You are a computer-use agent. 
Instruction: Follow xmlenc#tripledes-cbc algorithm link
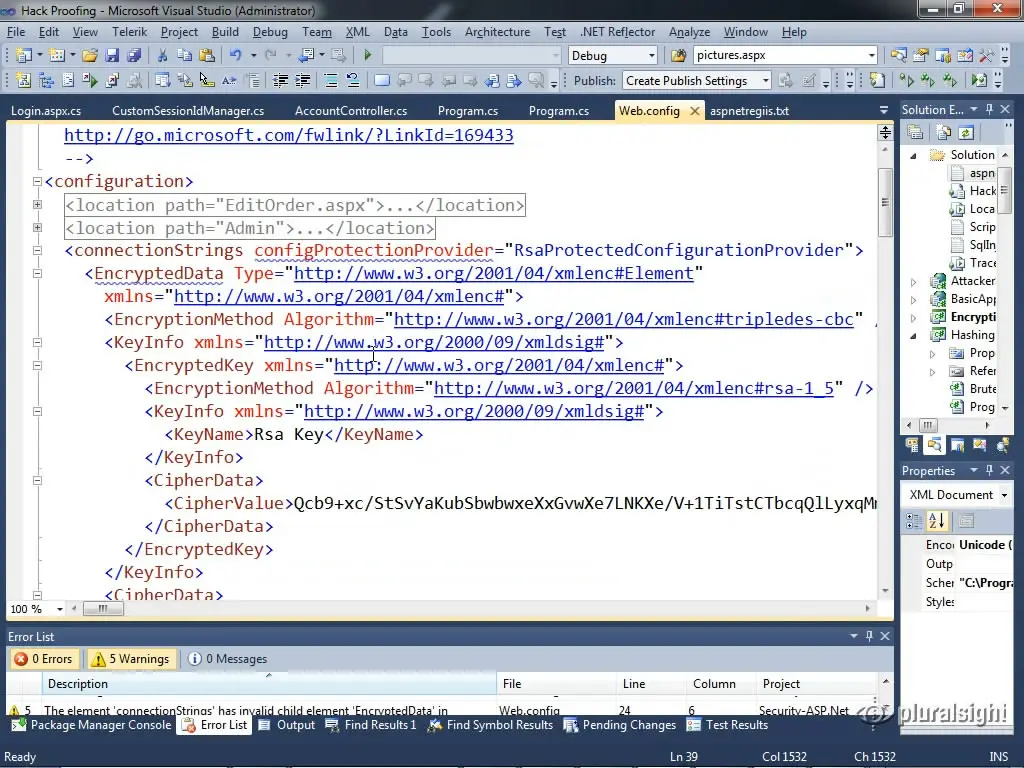tap(624, 319)
